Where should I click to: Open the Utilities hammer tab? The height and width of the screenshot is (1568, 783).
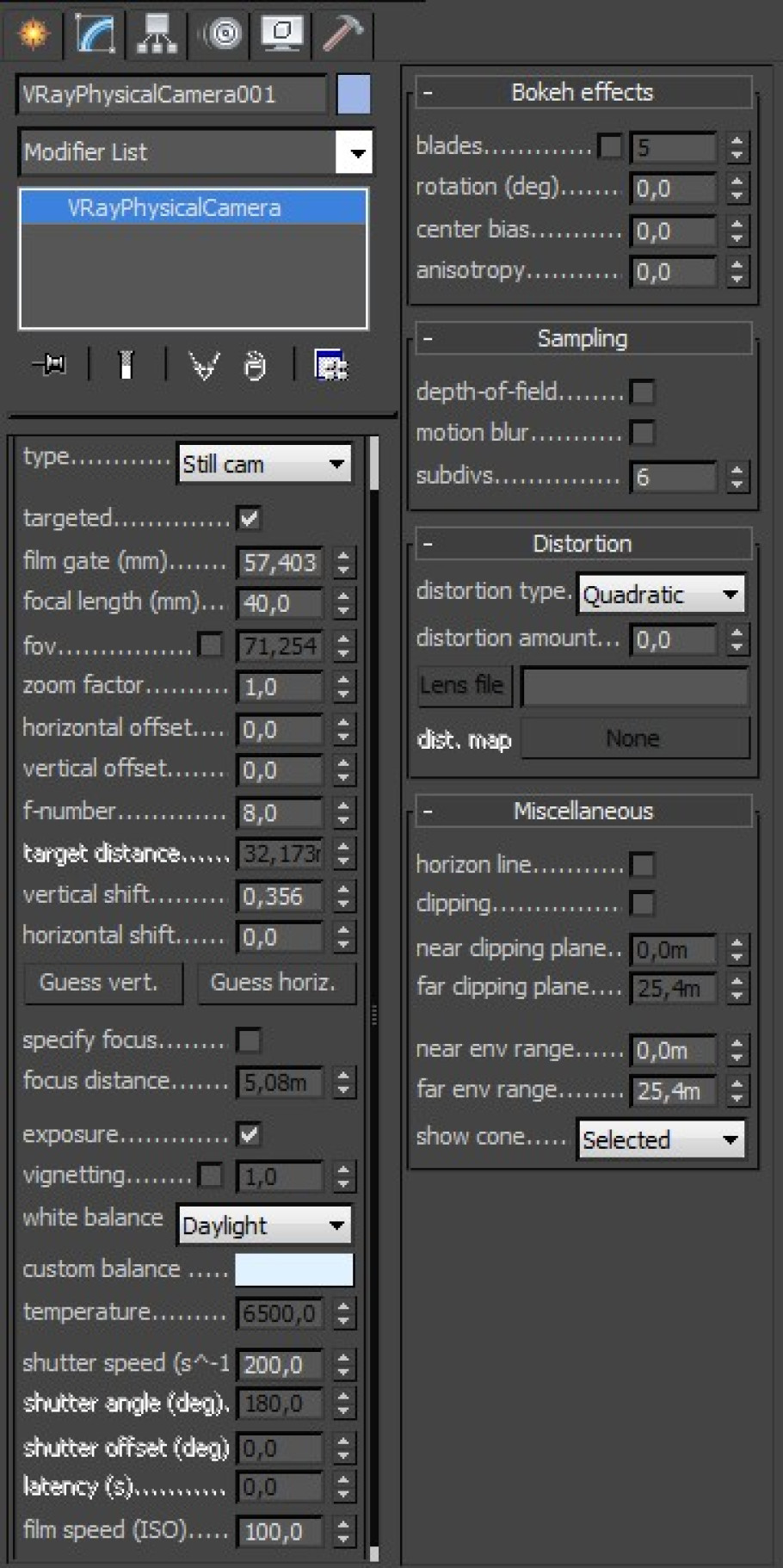[342, 33]
